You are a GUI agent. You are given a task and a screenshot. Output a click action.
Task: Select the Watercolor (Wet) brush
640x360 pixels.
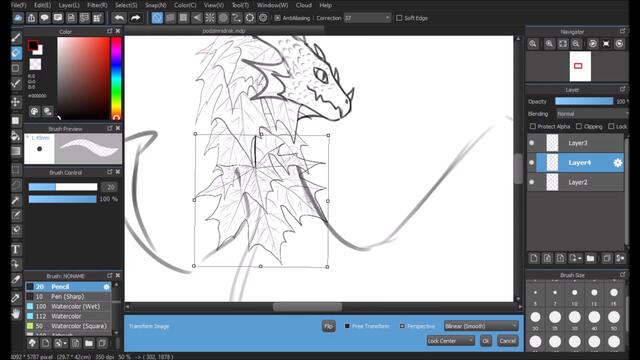68,307
